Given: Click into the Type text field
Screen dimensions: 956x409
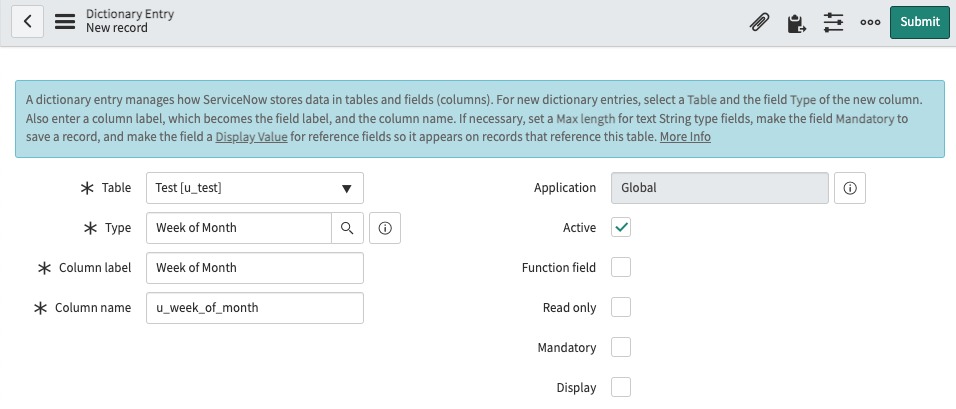Looking at the screenshot, I should (x=238, y=228).
